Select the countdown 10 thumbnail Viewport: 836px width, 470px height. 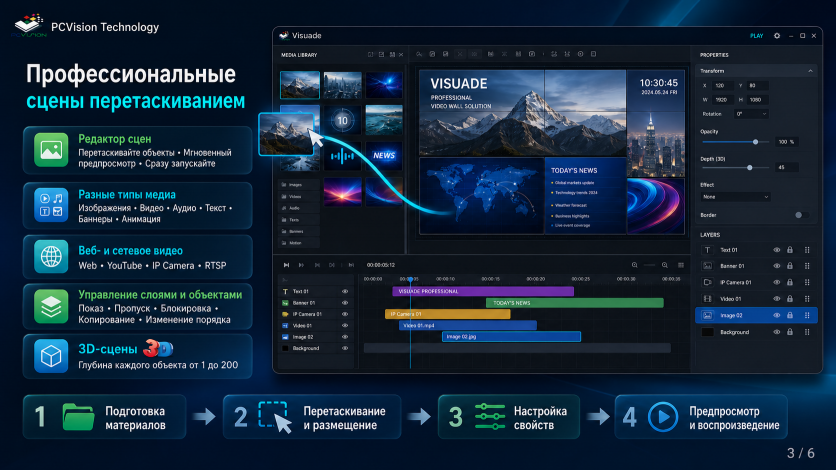tap(342, 120)
